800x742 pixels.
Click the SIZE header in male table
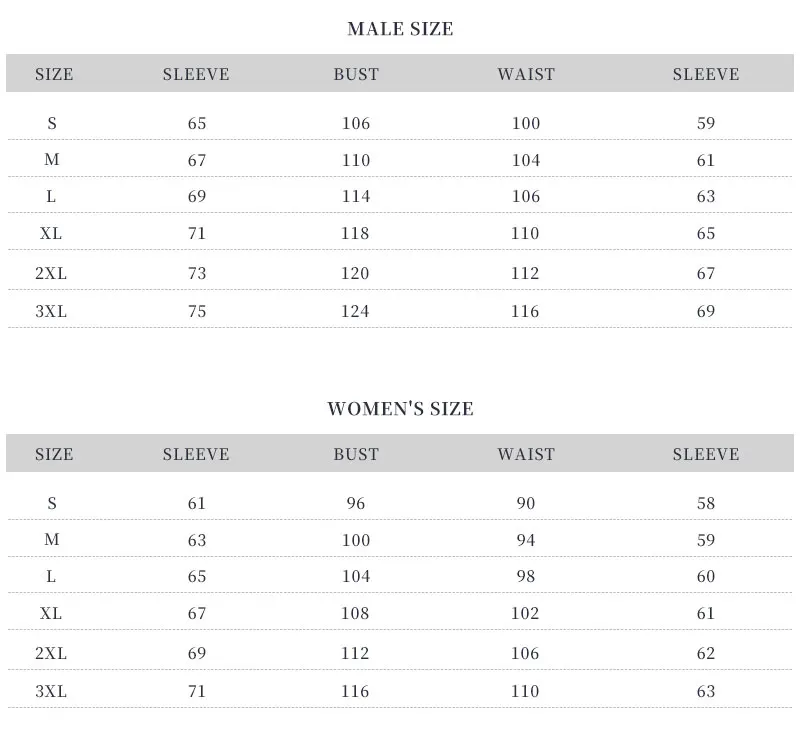[54, 74]
